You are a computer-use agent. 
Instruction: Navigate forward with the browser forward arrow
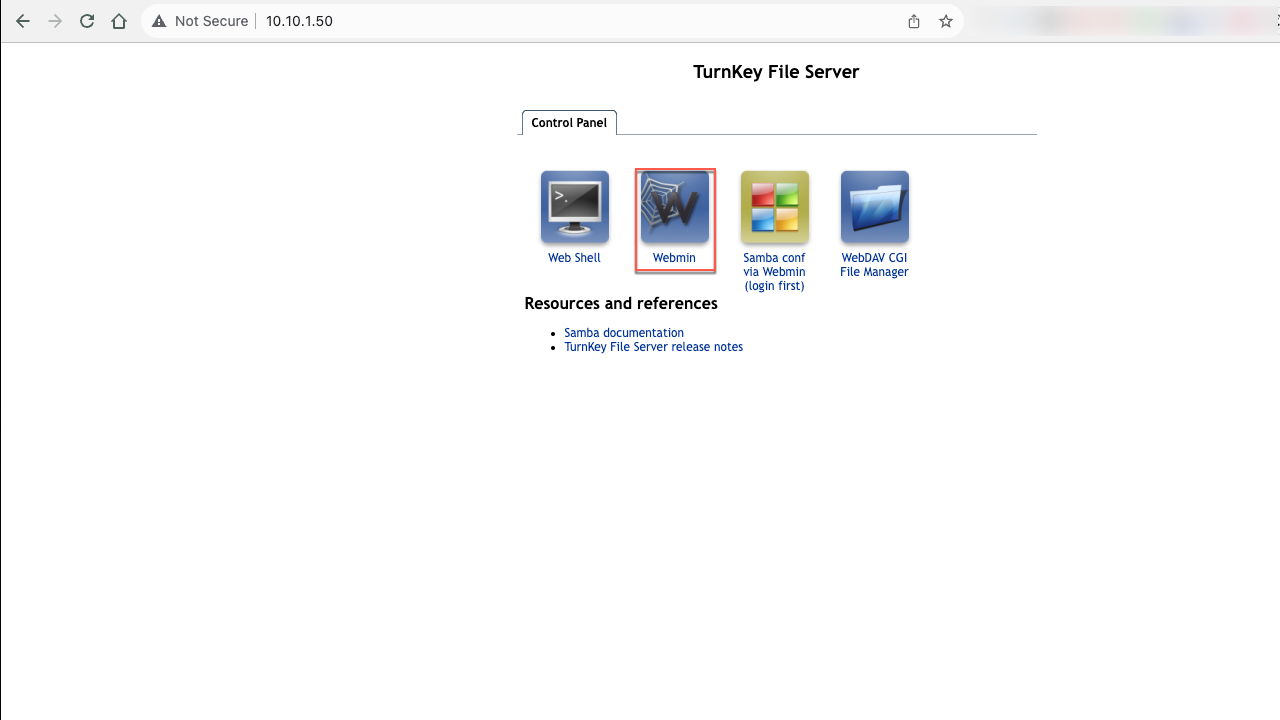(55, 21)
